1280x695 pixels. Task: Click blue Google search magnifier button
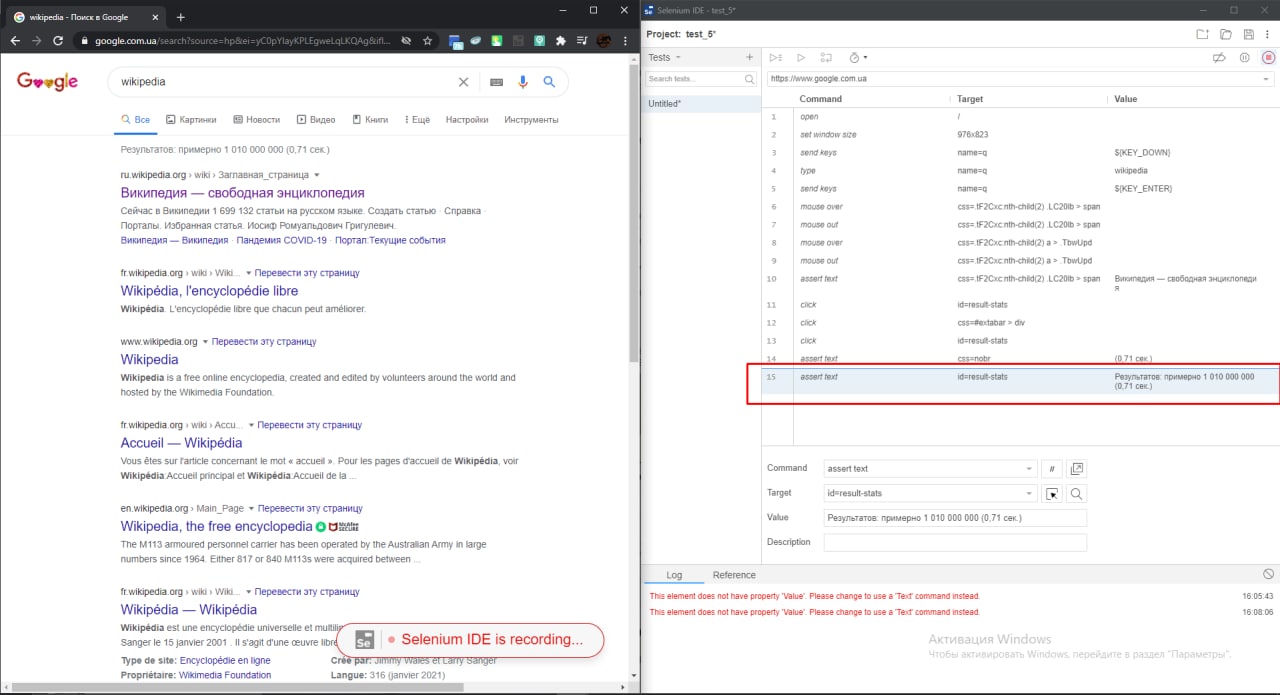(x=549, y=82)
